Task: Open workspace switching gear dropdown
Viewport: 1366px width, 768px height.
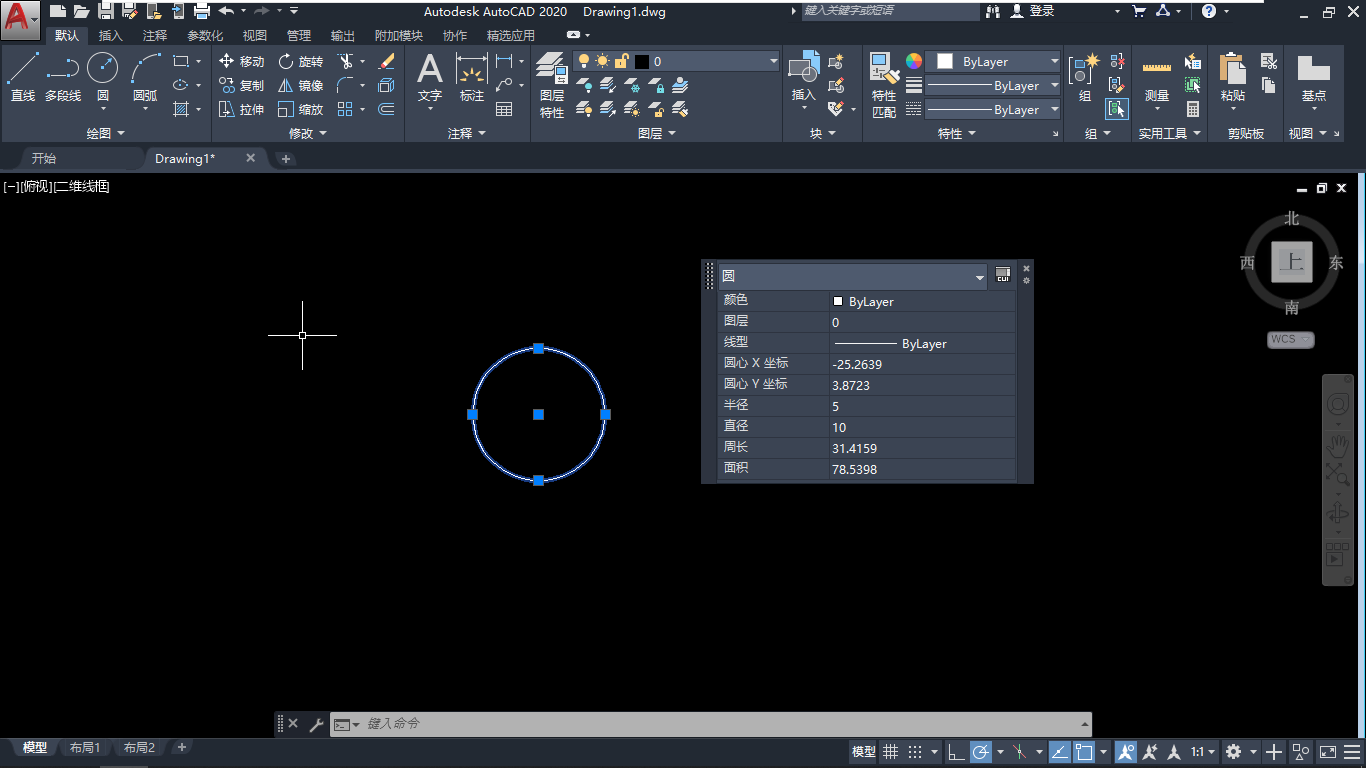Action: tap(1240, 752)
